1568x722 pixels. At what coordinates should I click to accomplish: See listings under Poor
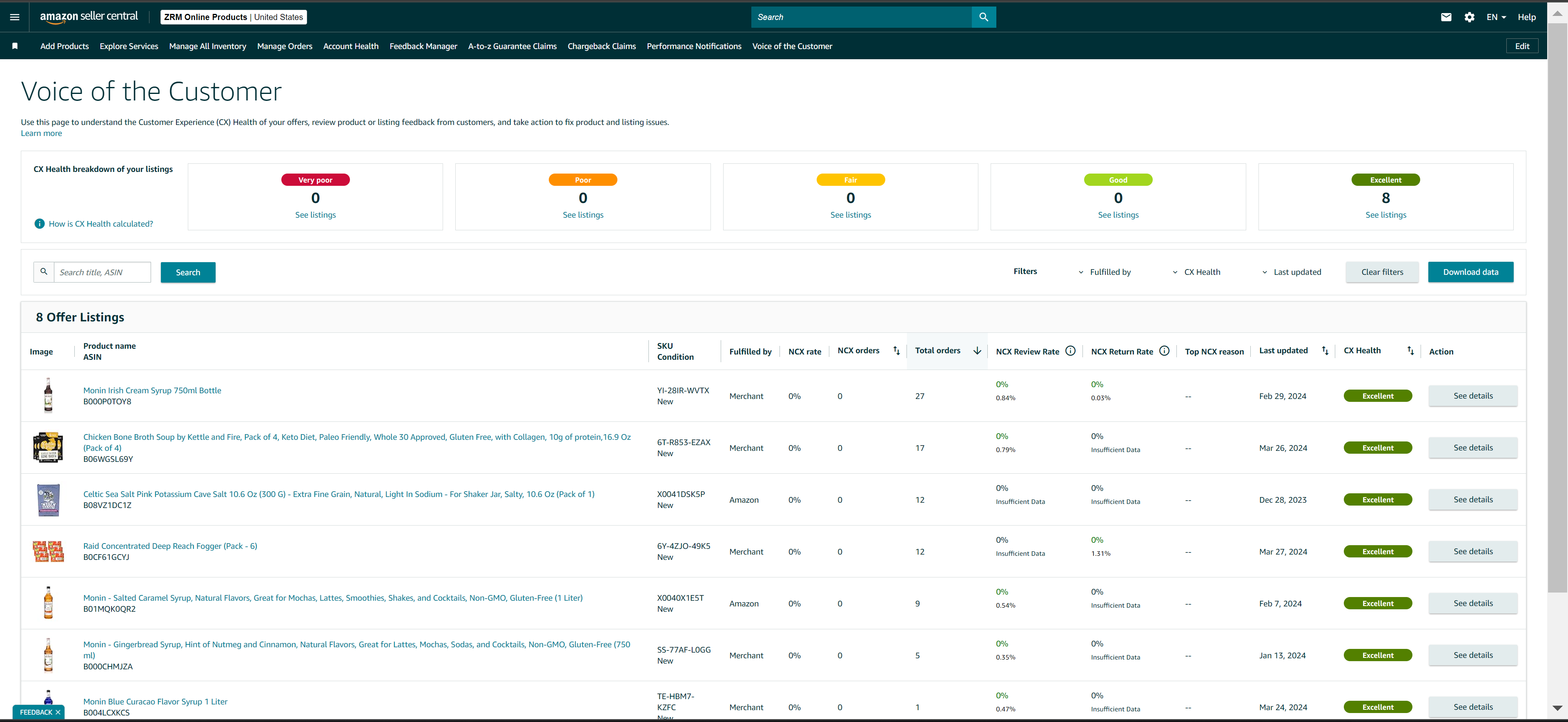point(583,215)
